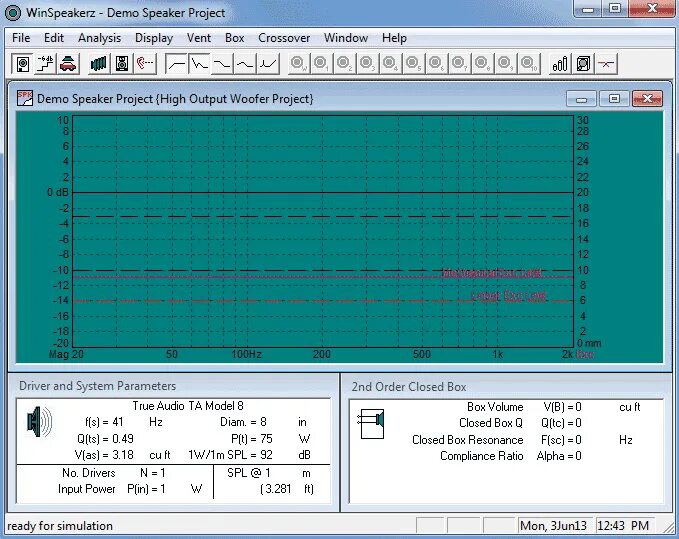Image resolution: width=679 pixels, height=539 pixels.
Task: Open the Edit menu
Action: click(x=54, y=38)
